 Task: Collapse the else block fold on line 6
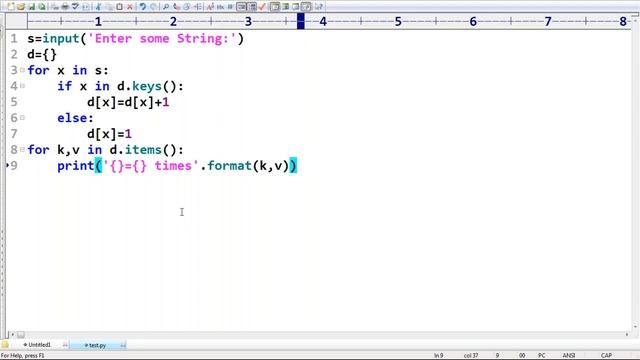(22, 118)
